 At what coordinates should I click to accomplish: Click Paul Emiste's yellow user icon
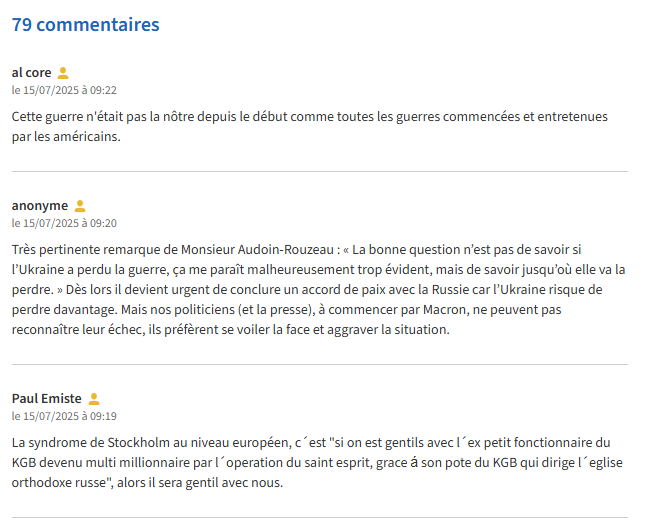click(94, 399)
